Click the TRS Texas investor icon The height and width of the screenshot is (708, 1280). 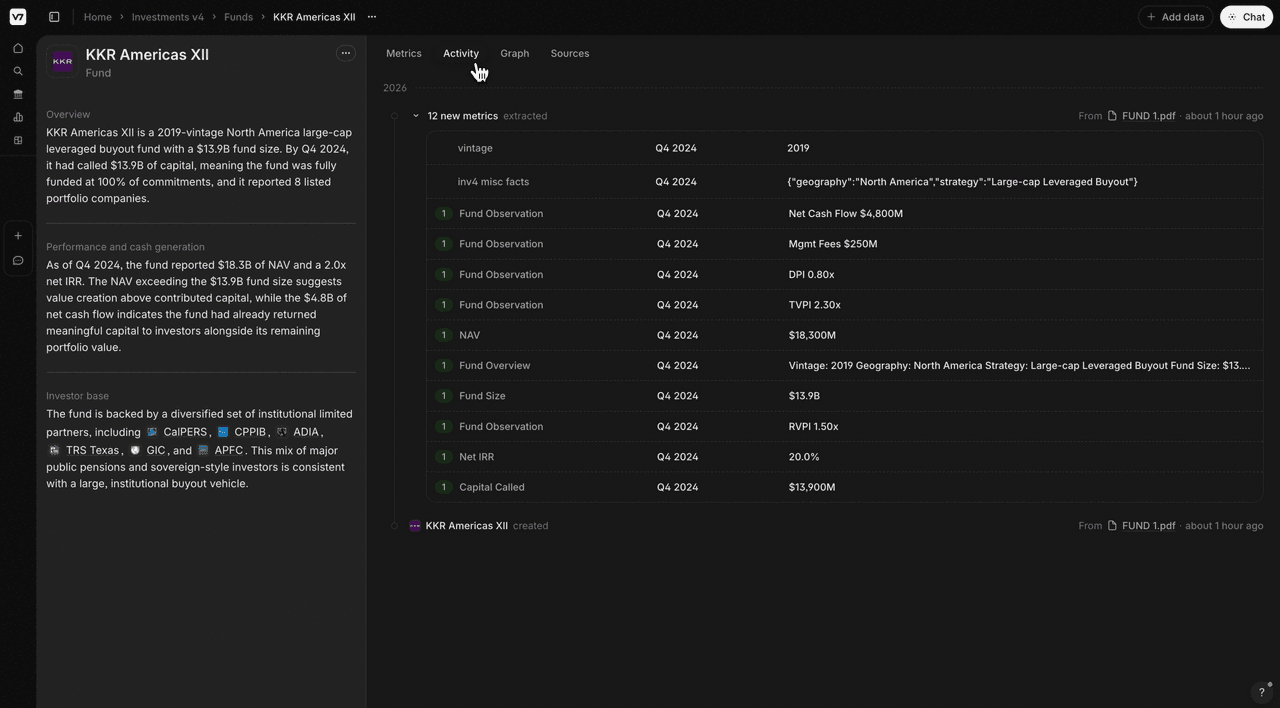(x=54, y=451)
